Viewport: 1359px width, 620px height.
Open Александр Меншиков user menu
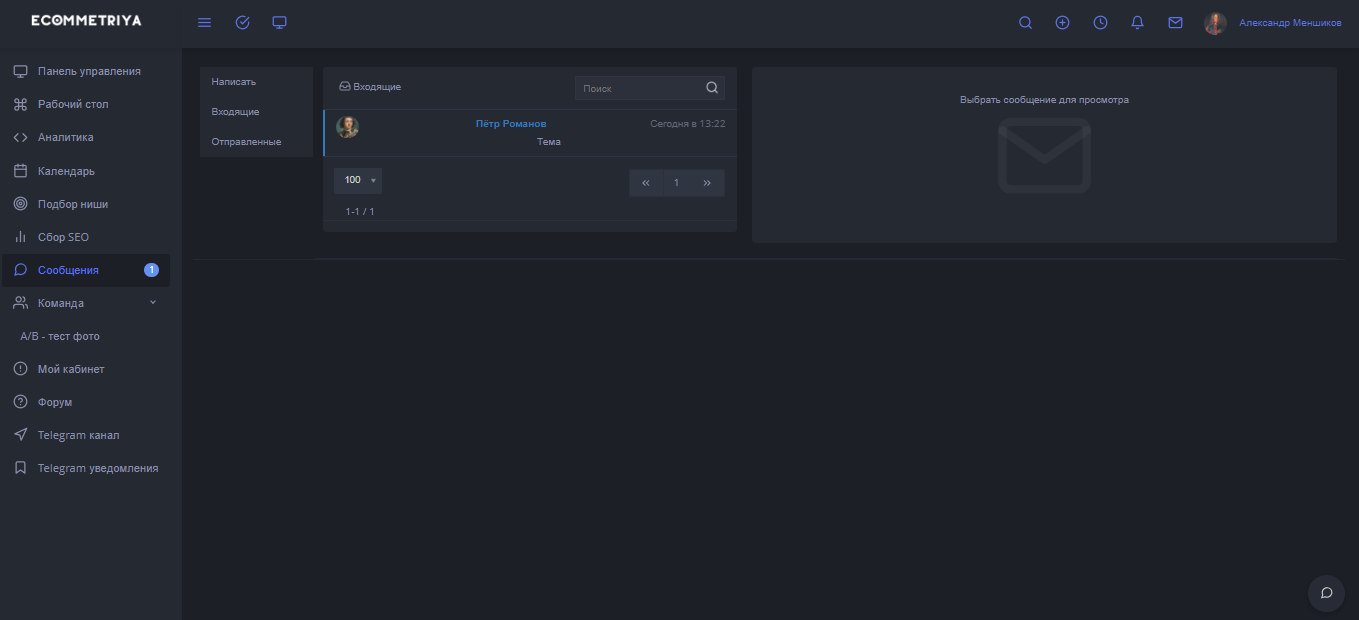(1289, 23)
